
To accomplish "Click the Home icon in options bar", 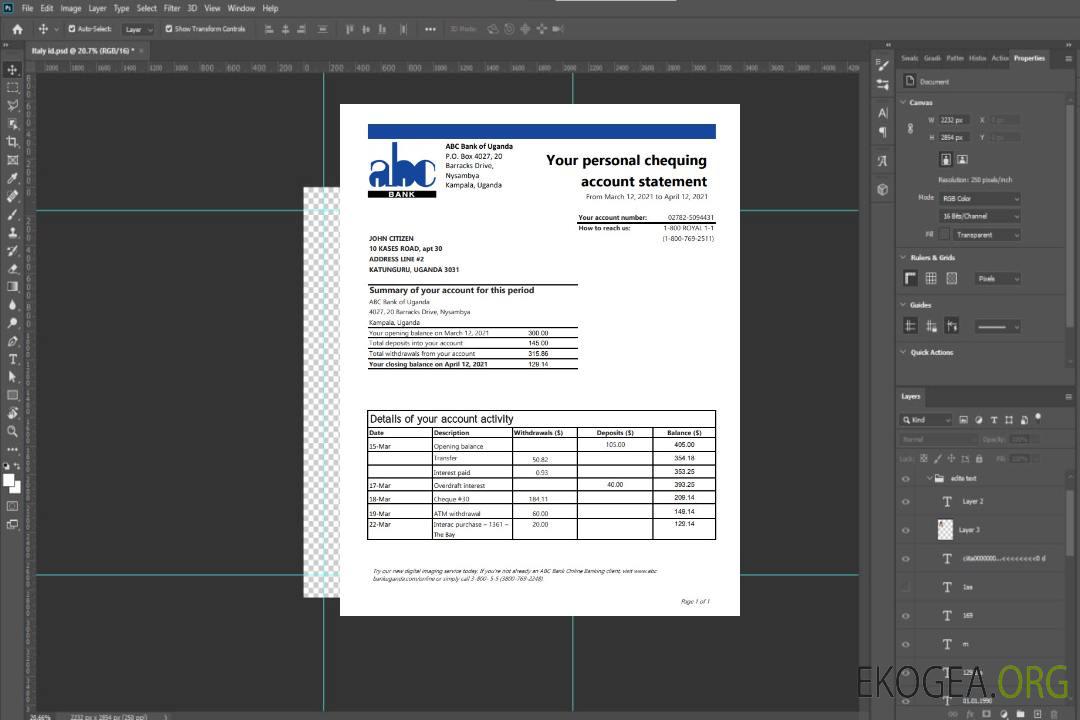I will pyautogui.click(x=17, y=29).
